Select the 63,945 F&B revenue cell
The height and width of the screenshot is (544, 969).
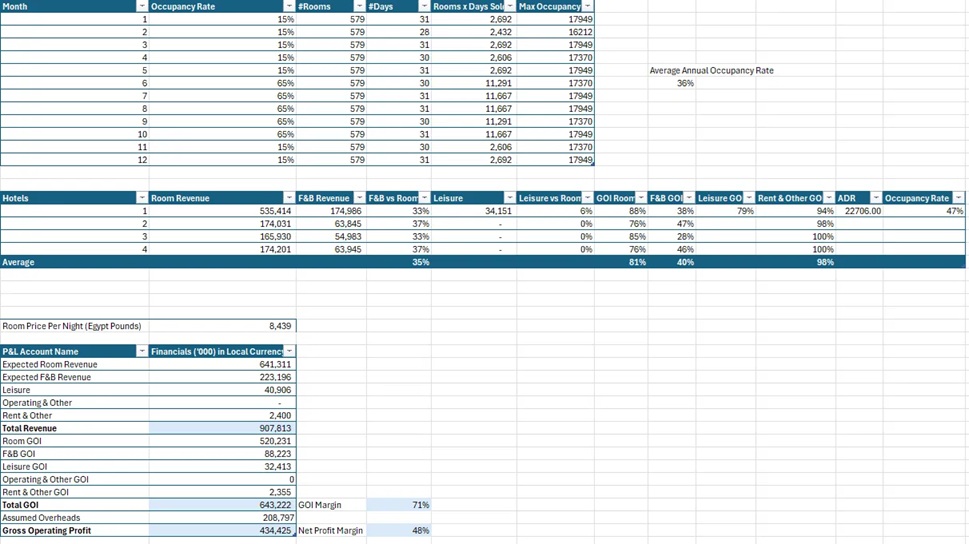click(x=331, y=249)
